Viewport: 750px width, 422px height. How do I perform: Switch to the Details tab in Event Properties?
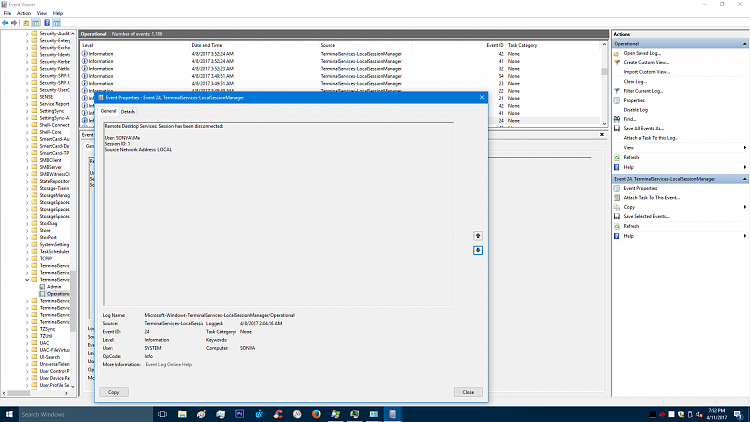point(128,111)
